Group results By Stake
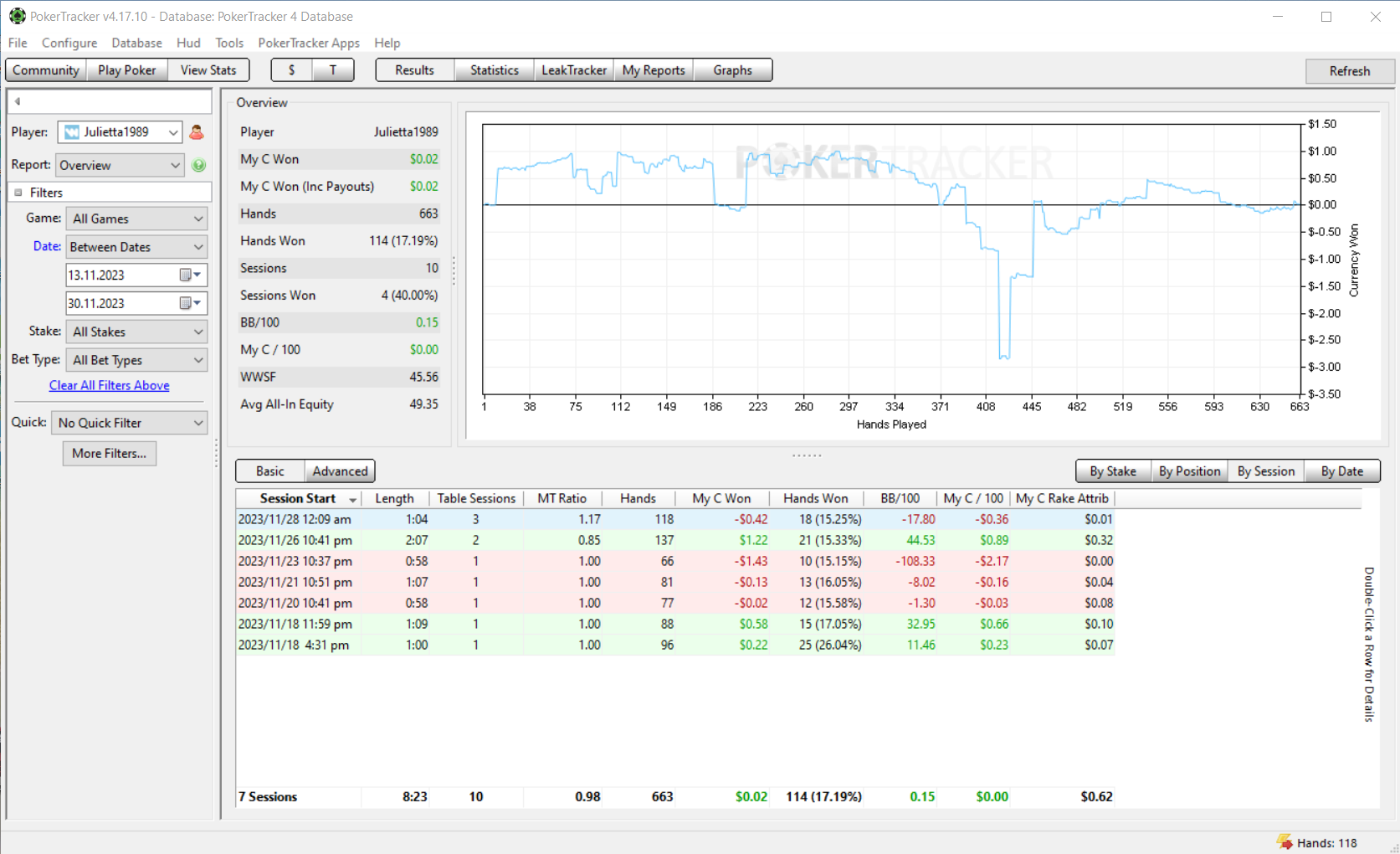 [1113, 471]
